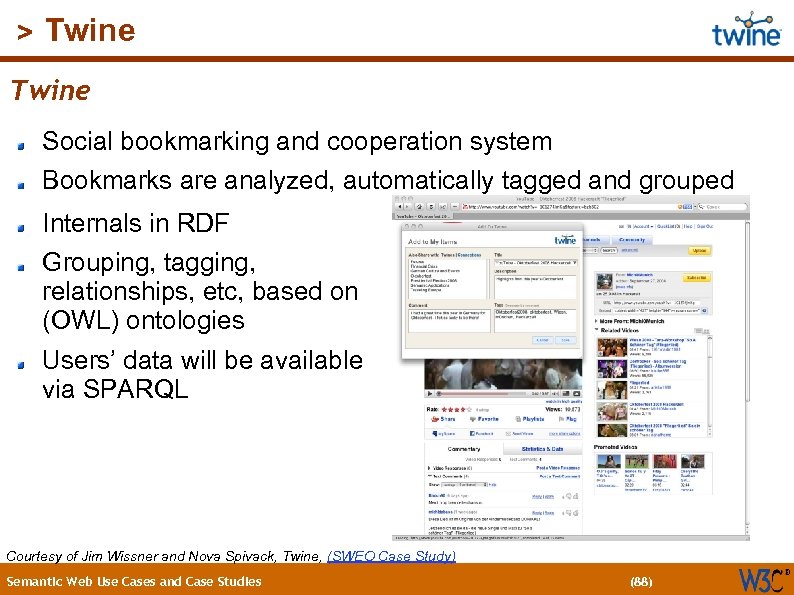The width and height of the screenshot is (794, 595).
Task: Click the first promoted video thumbnail
Action: click(x=609, y=461)
